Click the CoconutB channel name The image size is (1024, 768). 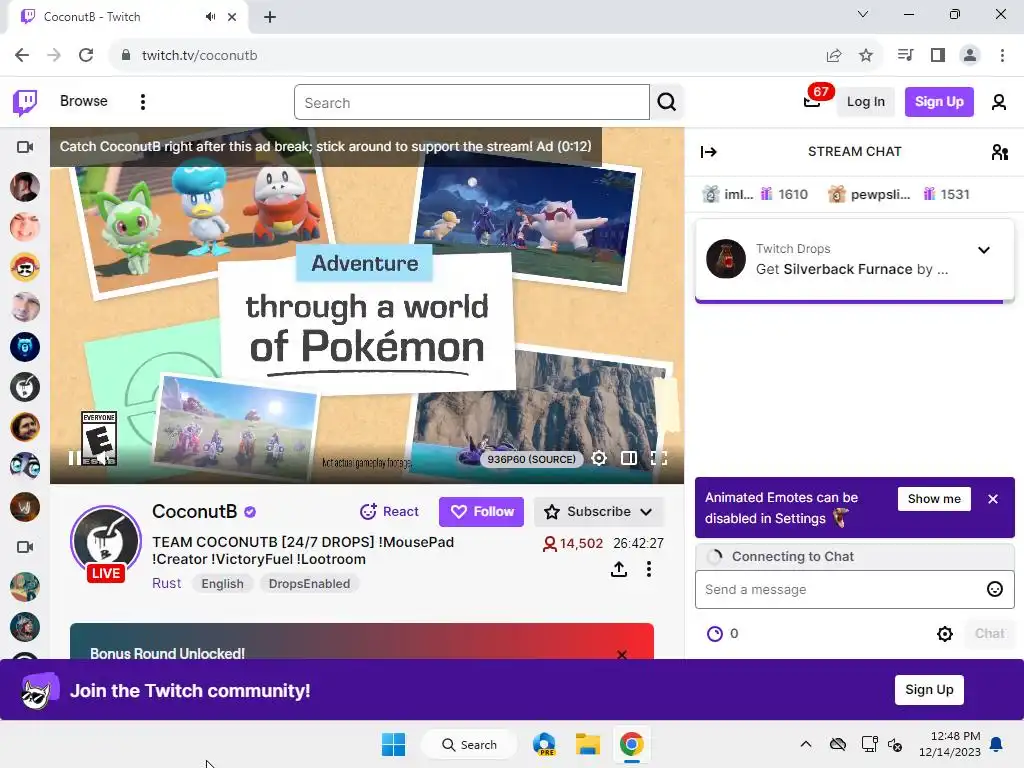[x=195, y=511]
